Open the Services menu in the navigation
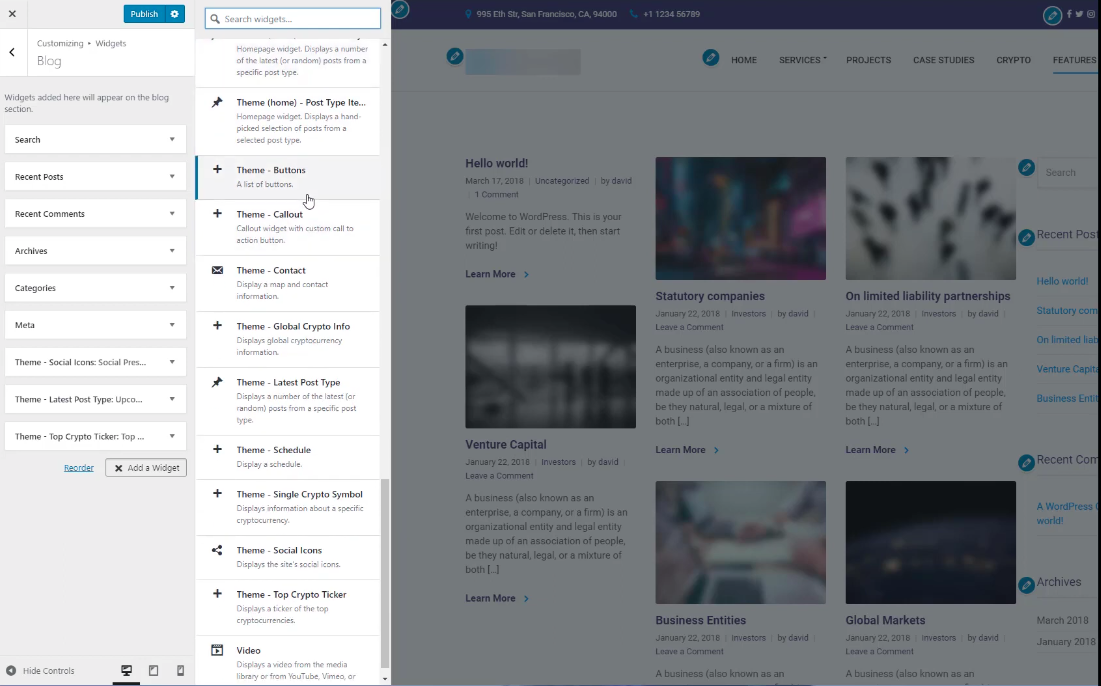Screen dimensions: 1101x686 pos(802,60)
